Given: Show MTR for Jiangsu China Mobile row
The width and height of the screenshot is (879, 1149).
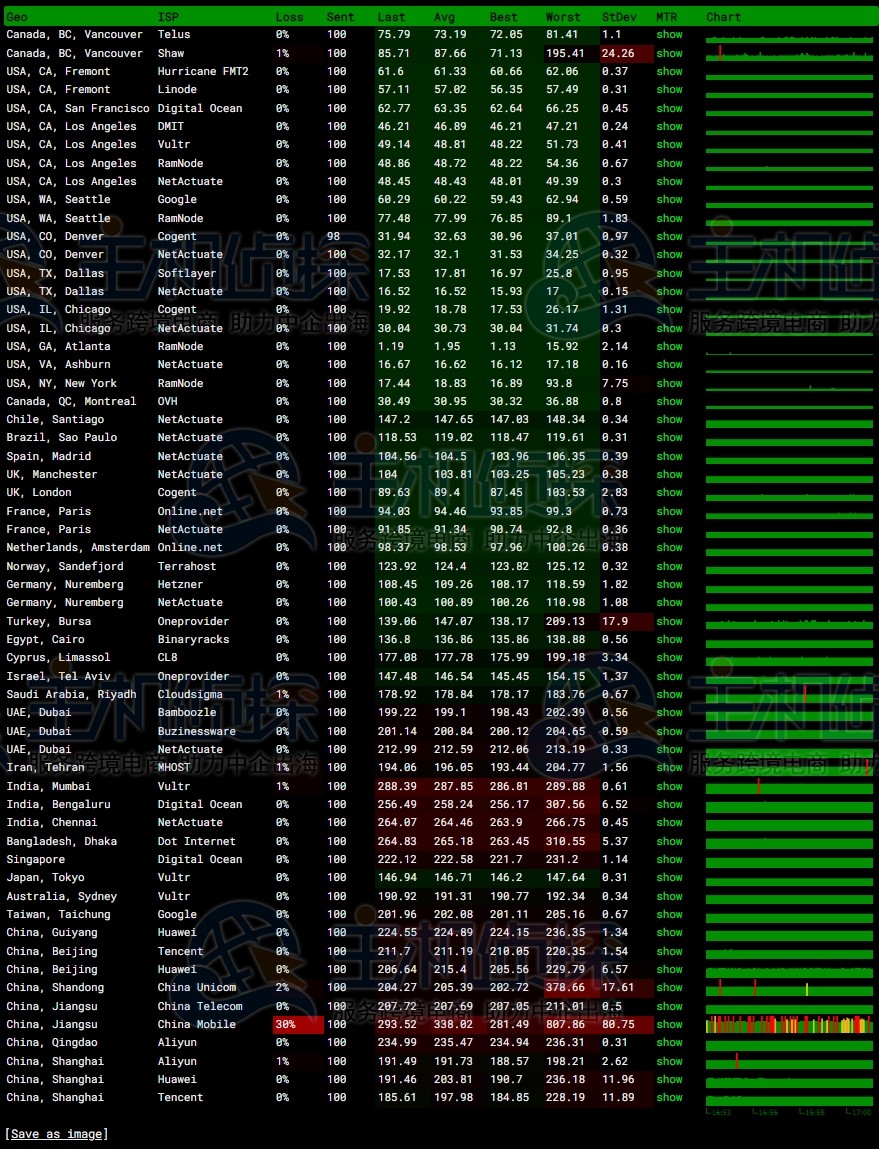Looking at the screenshot, I should click(x=669, y=1024).
